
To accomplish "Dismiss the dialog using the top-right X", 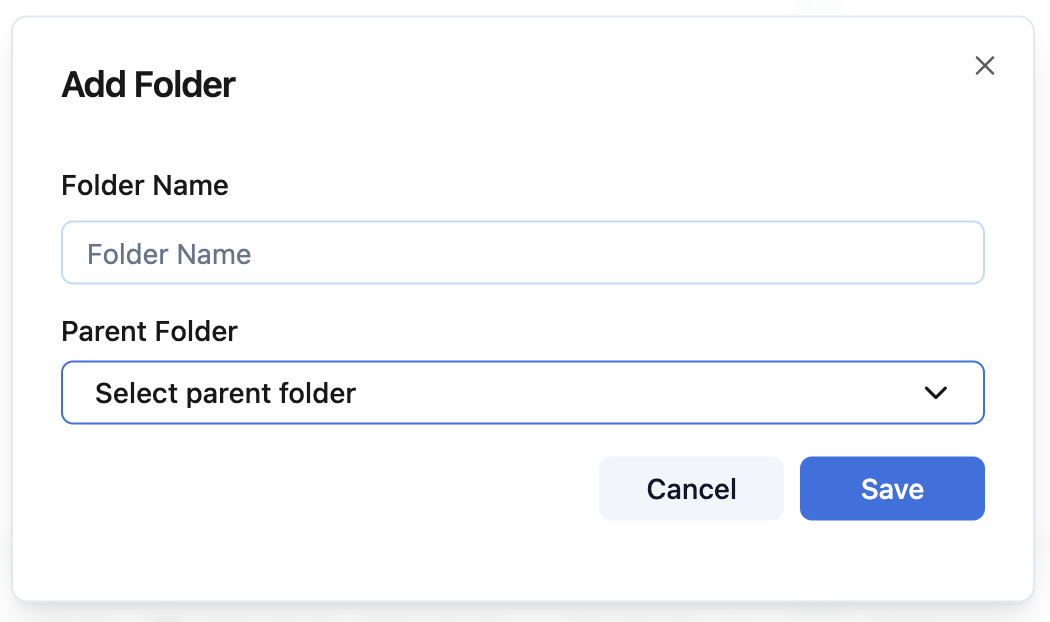I will [985, 66].
